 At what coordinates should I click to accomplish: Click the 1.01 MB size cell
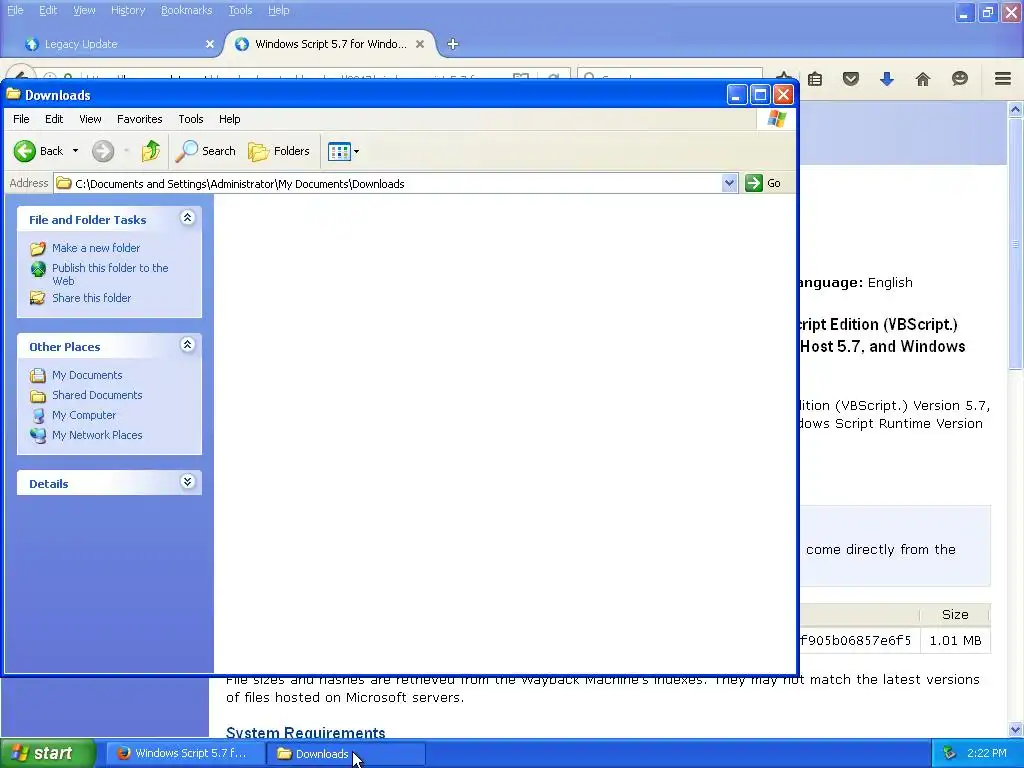pos(955,641)
